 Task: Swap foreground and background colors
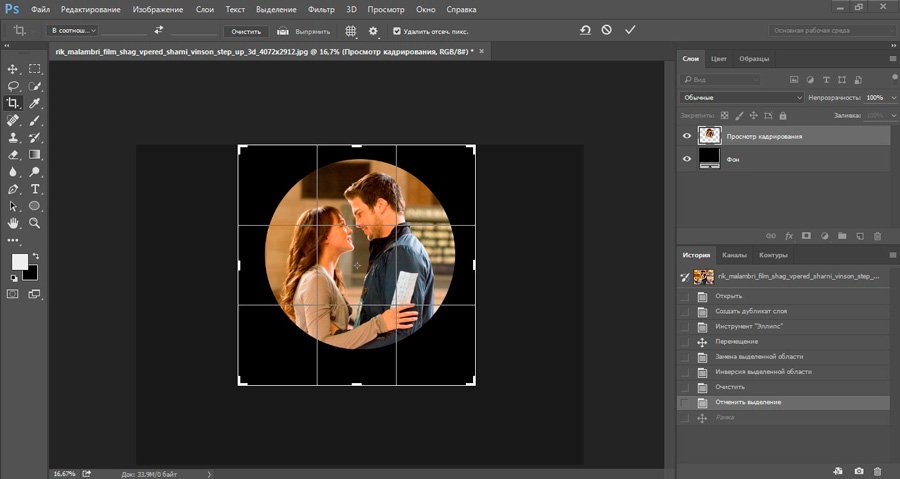click(x=36, y=256)
